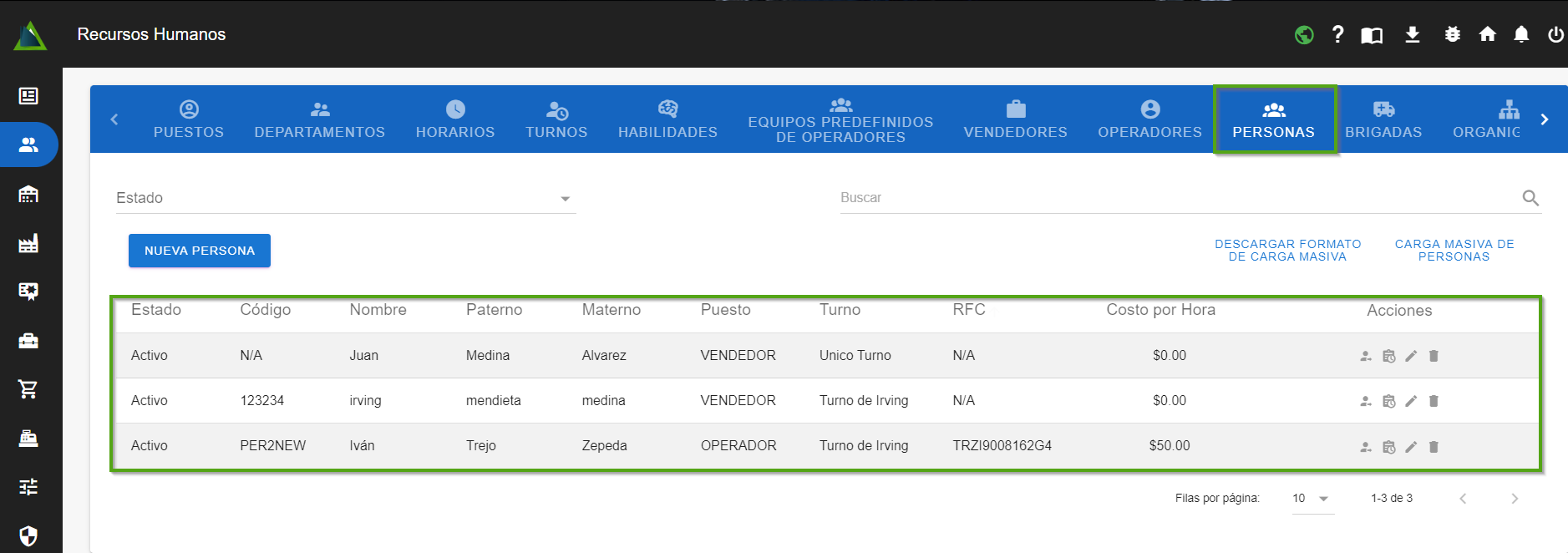Click the green globe language icon
The width and height of the screenshot is (1568, 553).
1304,35
